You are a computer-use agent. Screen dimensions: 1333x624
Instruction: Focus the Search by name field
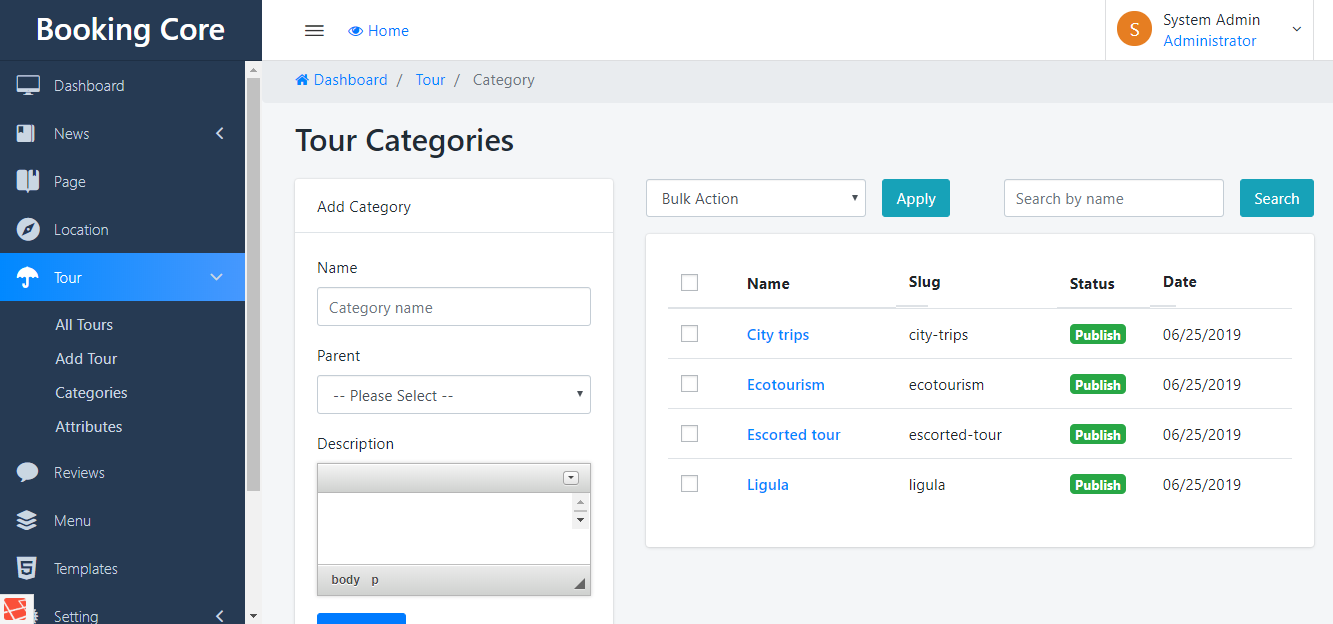[1113, 198]
